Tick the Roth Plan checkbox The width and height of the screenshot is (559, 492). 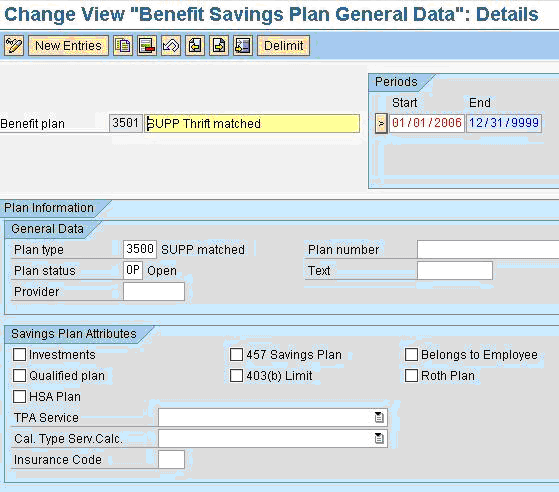pos(411,375)
